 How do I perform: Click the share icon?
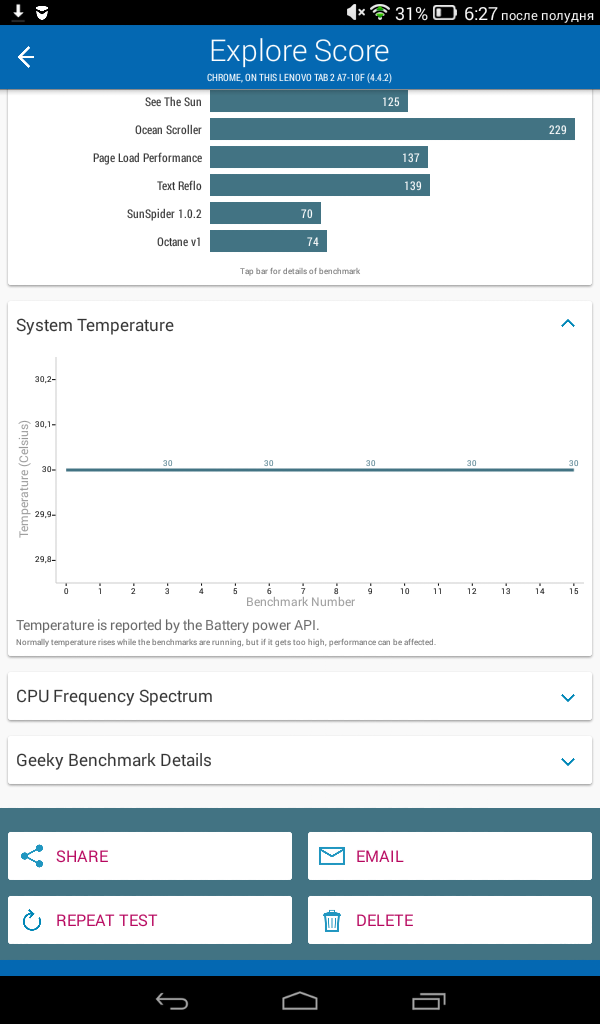coord(32,856)
